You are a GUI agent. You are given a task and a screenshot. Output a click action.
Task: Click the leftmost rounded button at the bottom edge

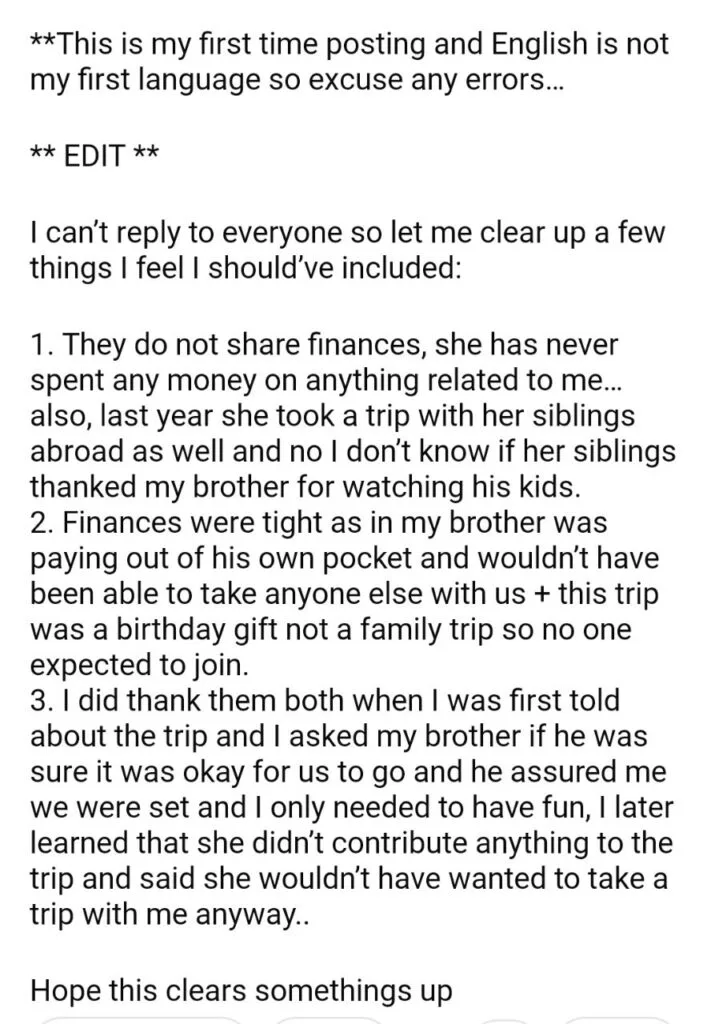click(140, 1020)
